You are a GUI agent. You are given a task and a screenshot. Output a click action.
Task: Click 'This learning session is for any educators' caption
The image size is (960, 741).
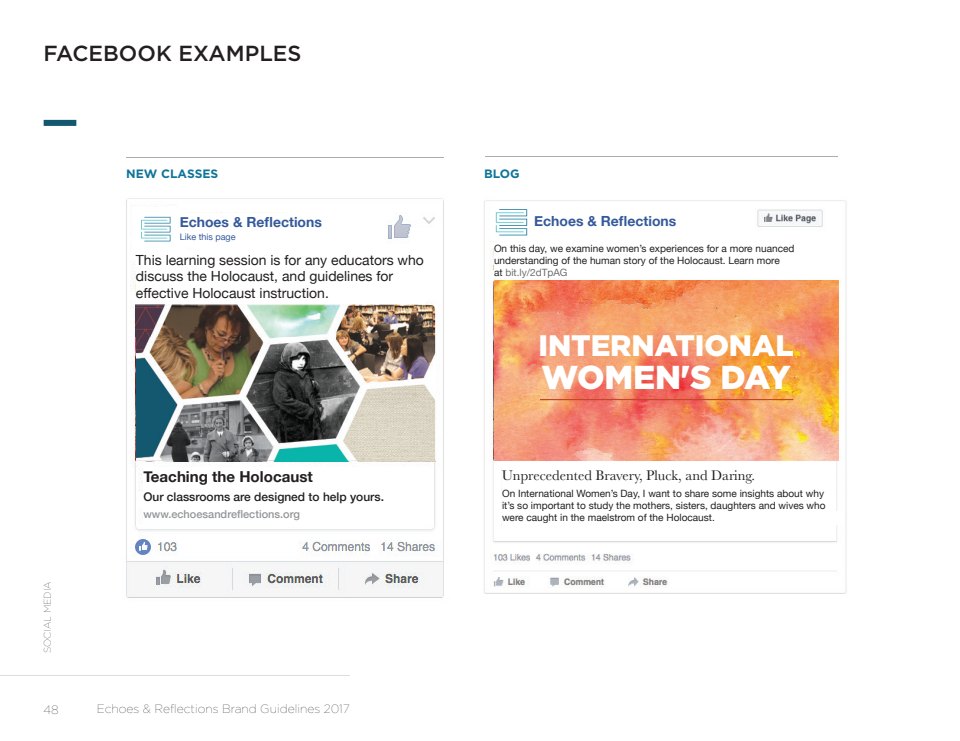(279, 277)
